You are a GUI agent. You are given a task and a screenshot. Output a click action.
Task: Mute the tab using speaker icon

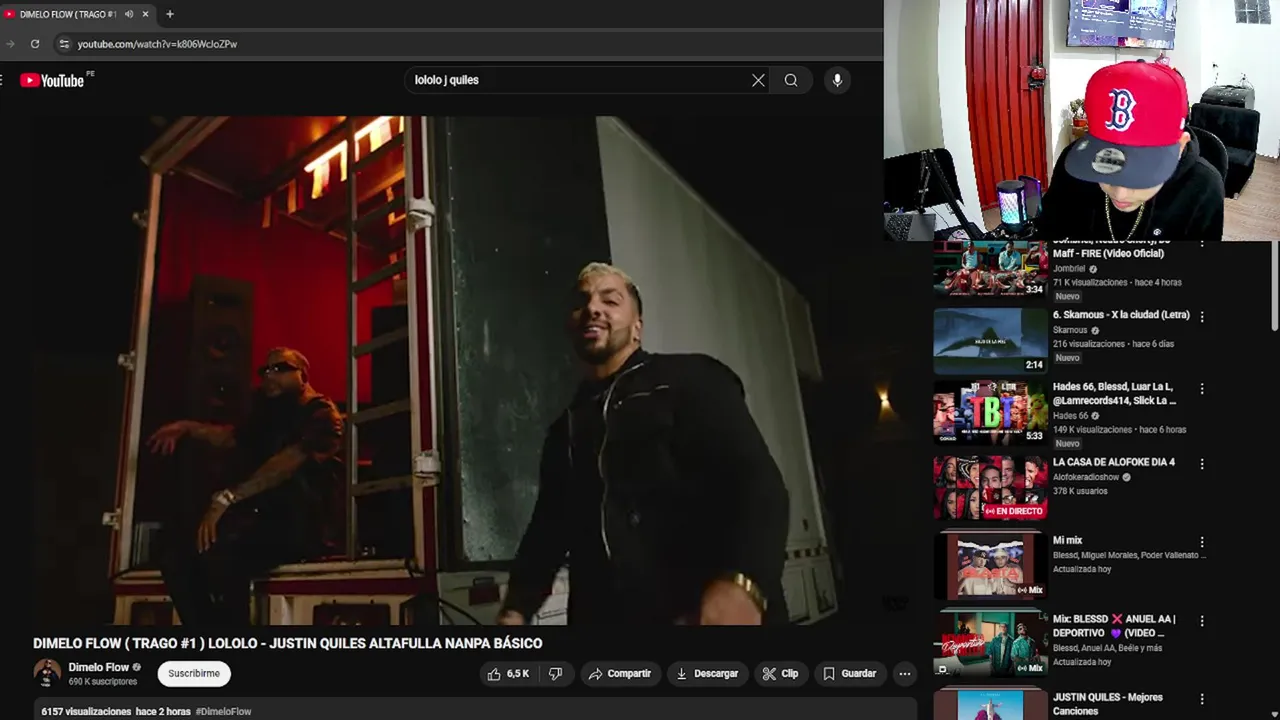pos(129,14)
